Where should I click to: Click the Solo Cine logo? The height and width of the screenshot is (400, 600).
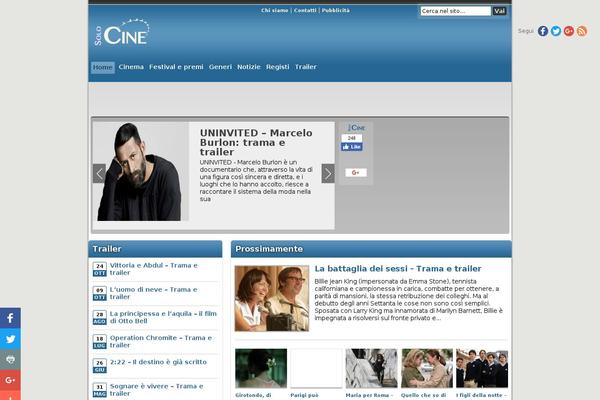[x=122, y=33]
